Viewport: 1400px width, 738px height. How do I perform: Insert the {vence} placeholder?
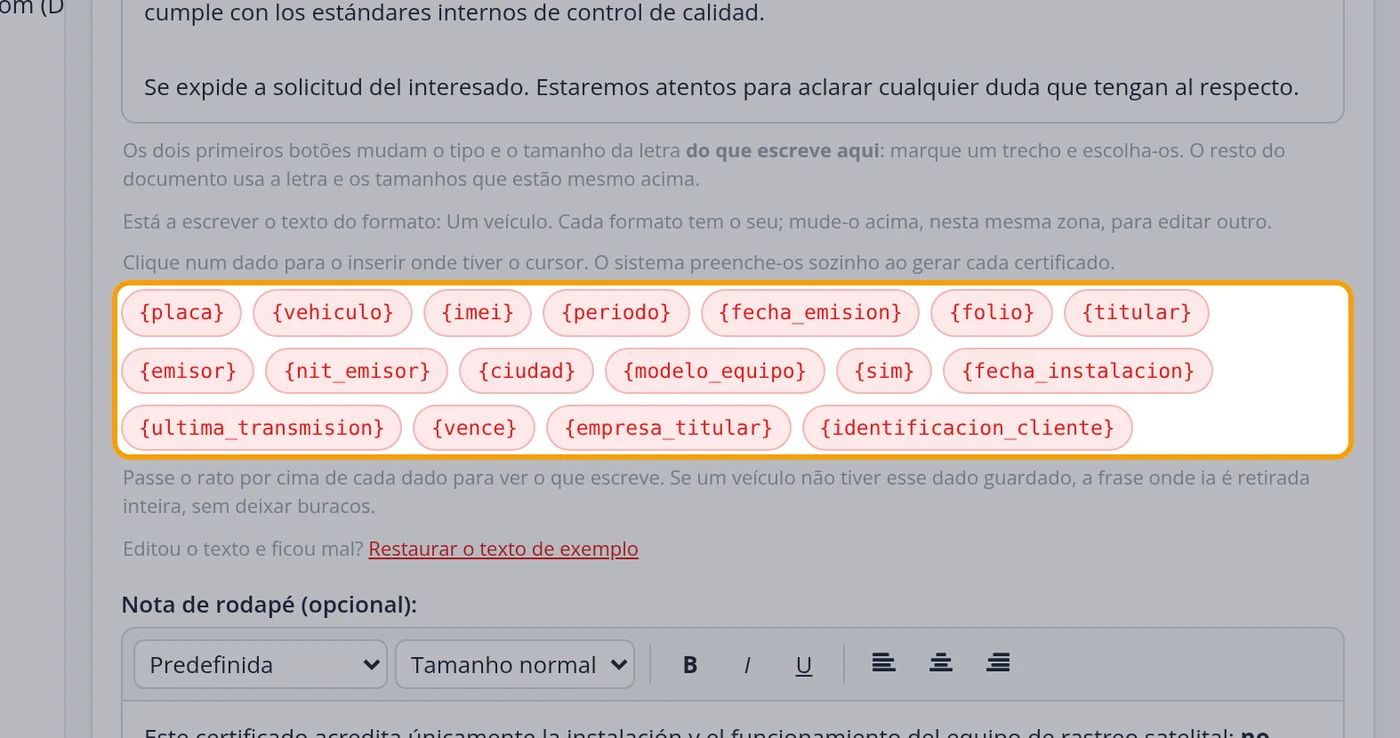pyautogui.click(x=474, y=428)
